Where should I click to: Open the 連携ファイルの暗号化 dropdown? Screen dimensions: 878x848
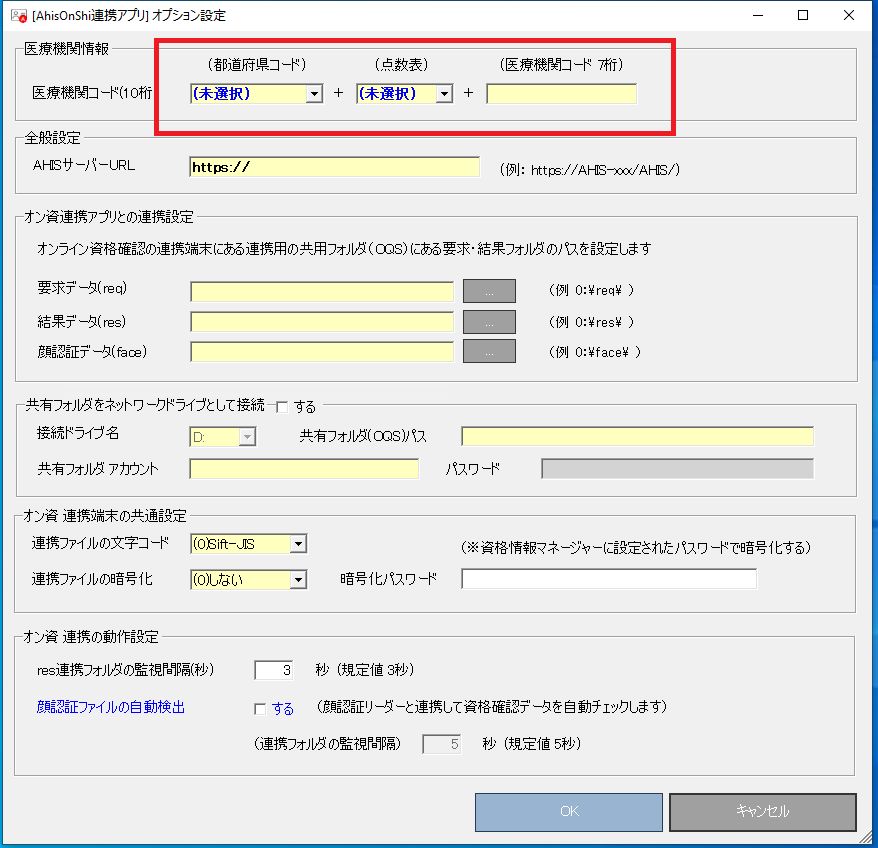(249, 580)
